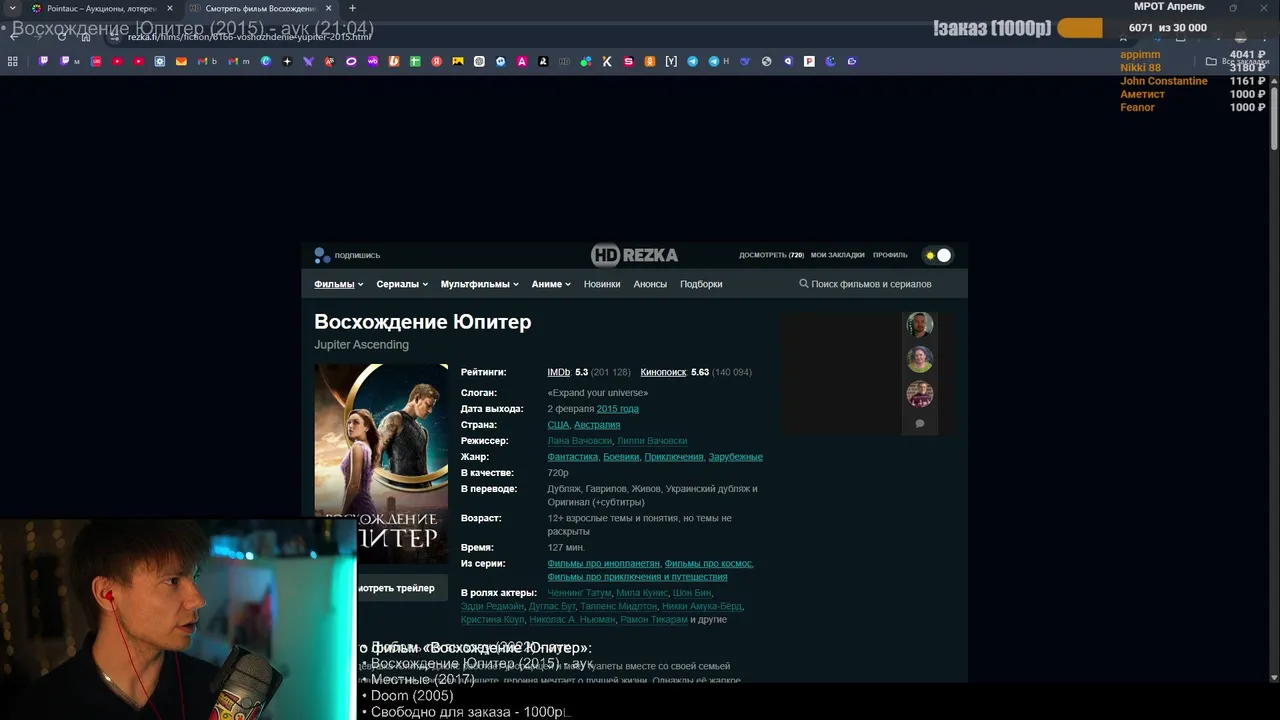
Task: Open the 'Фантастика' genre link
Action: (572, 457)
